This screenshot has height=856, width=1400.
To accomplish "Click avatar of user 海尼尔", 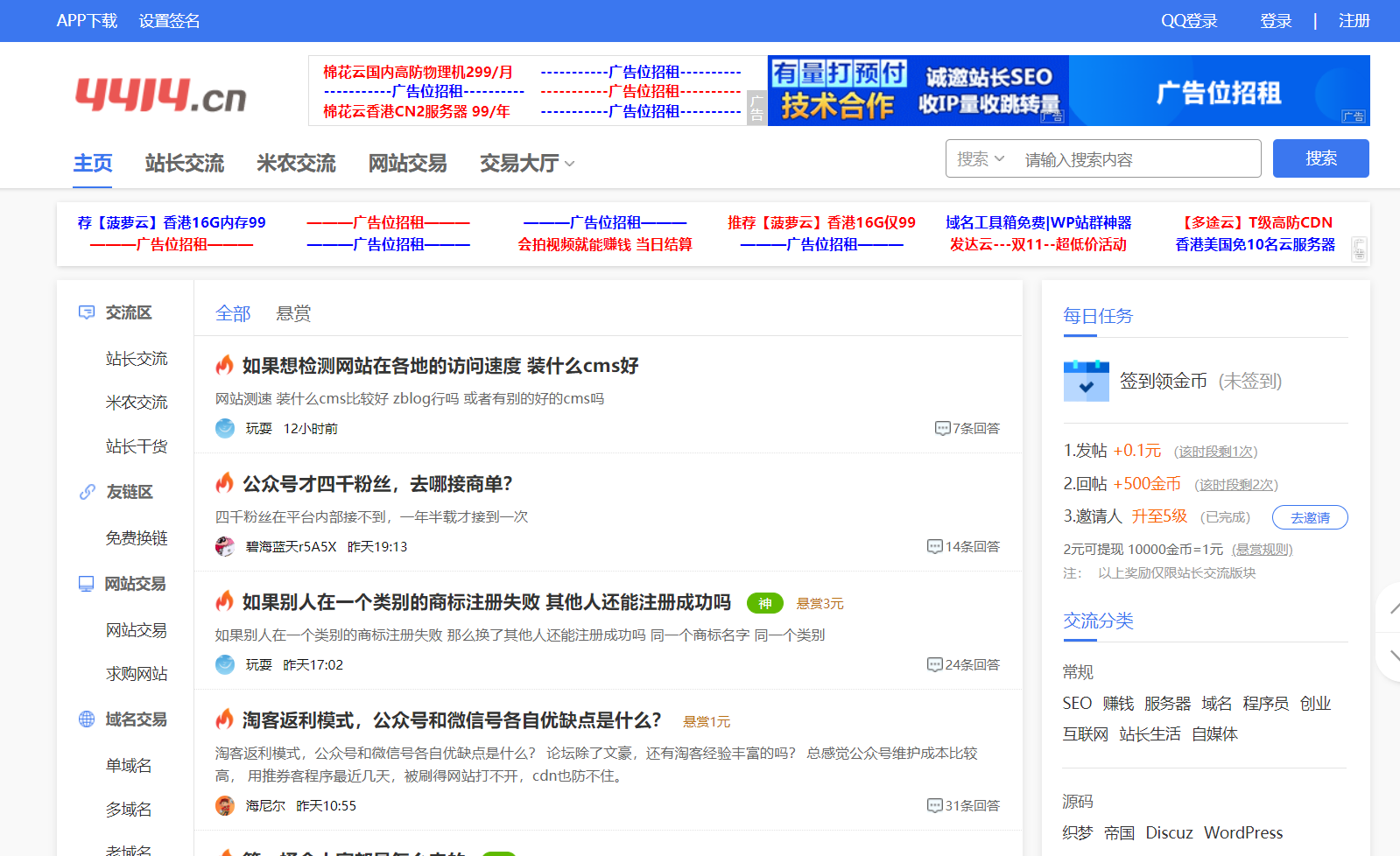I will pyautogui.click(x=225, y=805).
